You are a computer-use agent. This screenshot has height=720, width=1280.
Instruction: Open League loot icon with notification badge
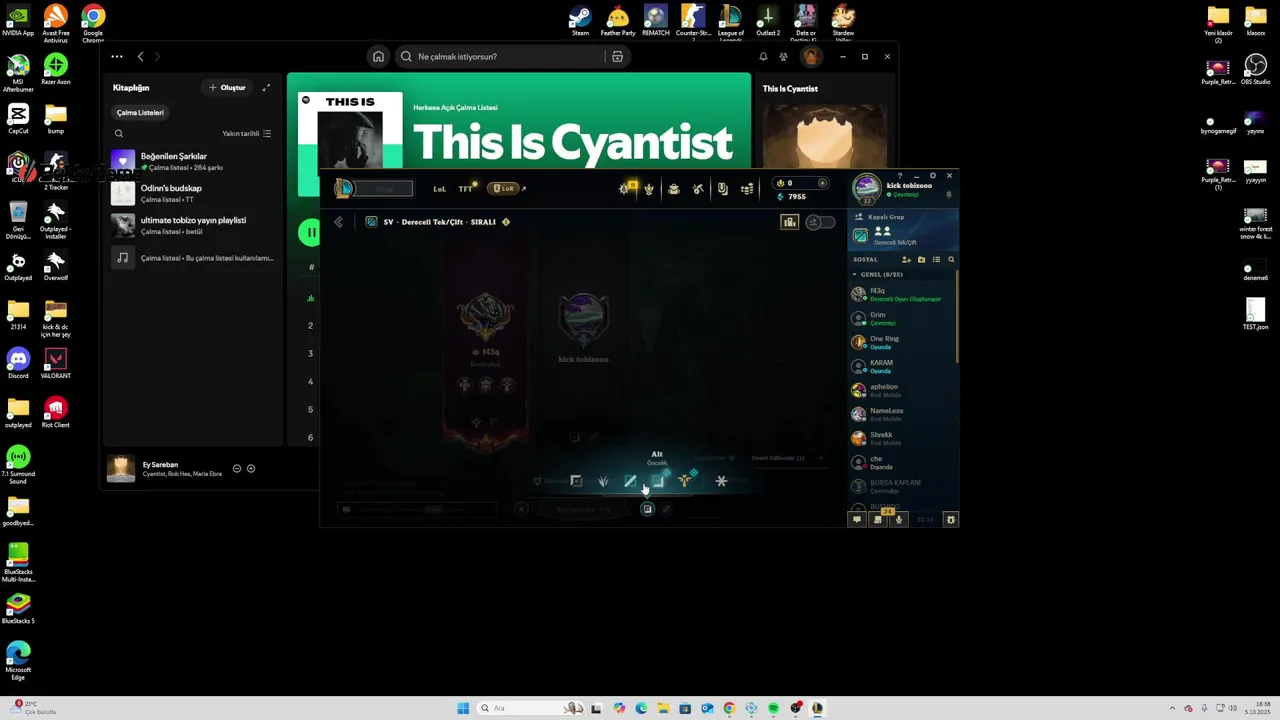[626, 188]
